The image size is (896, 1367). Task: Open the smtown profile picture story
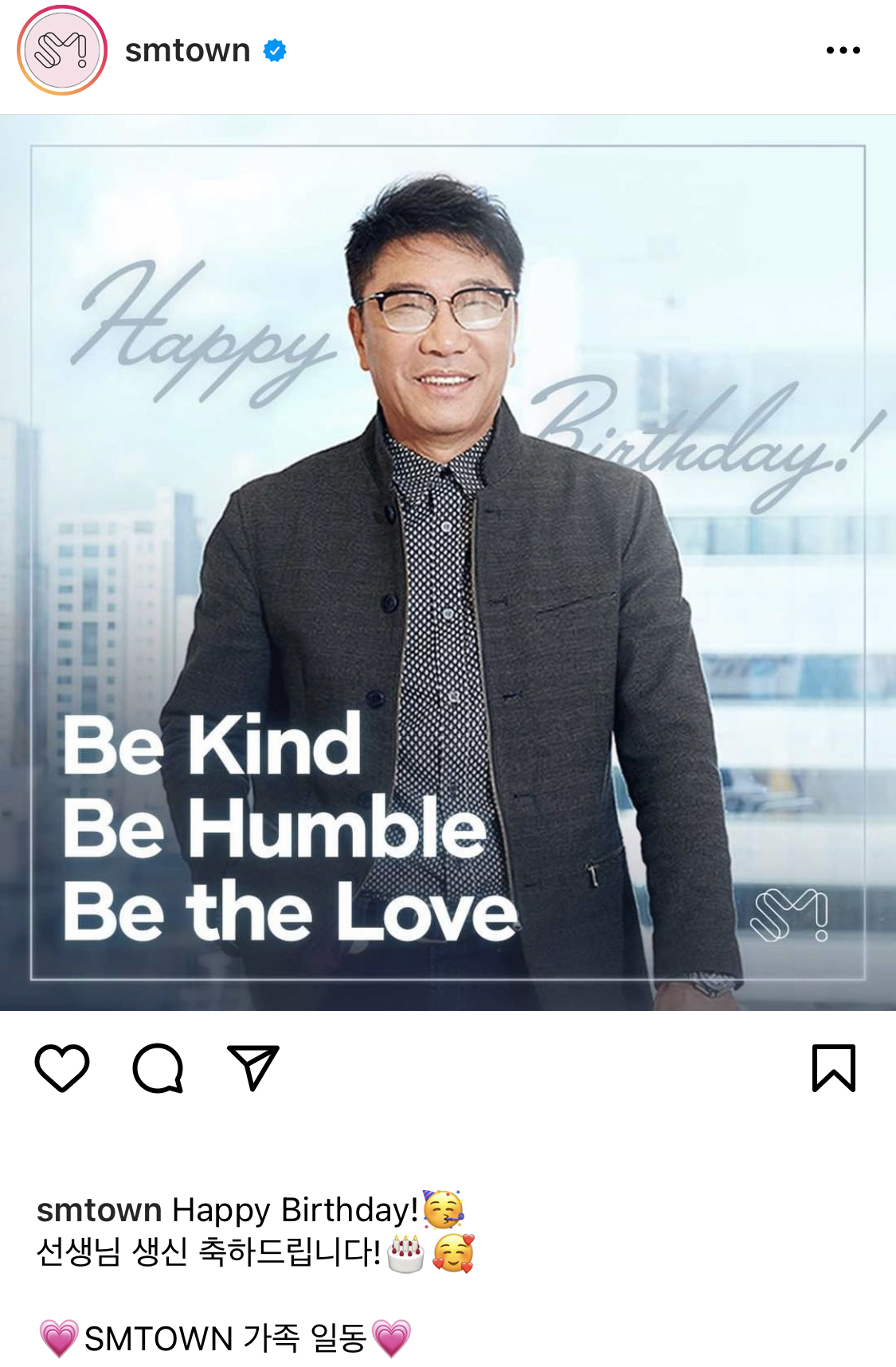62,50
